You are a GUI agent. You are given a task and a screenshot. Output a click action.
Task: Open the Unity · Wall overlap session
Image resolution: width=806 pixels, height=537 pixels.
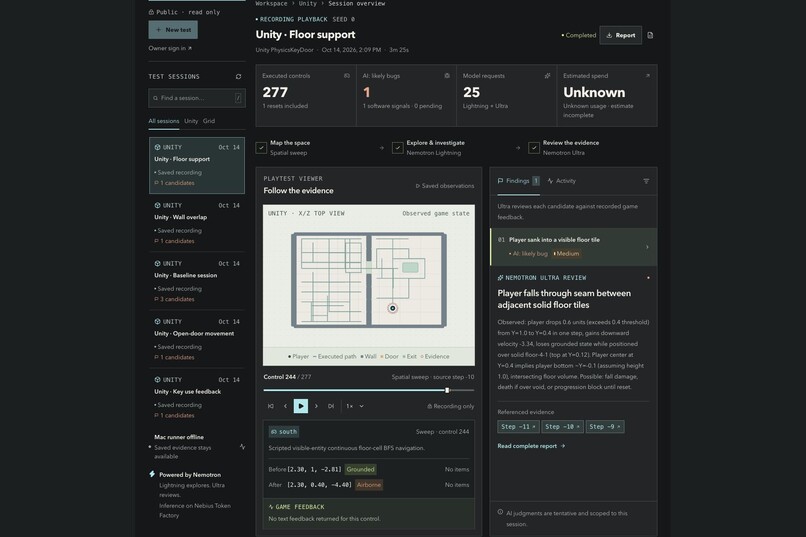[197, 223]
